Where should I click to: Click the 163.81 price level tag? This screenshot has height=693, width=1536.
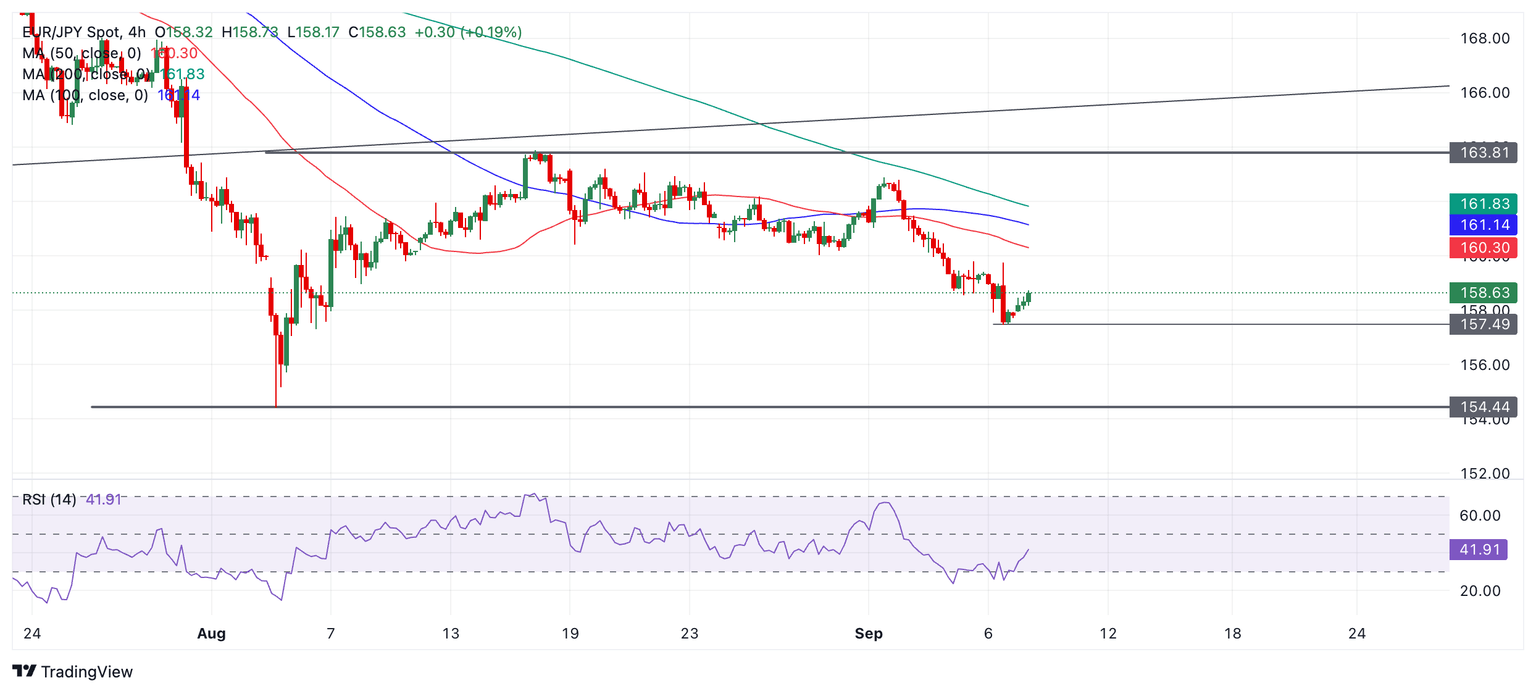coord(1483,153)
